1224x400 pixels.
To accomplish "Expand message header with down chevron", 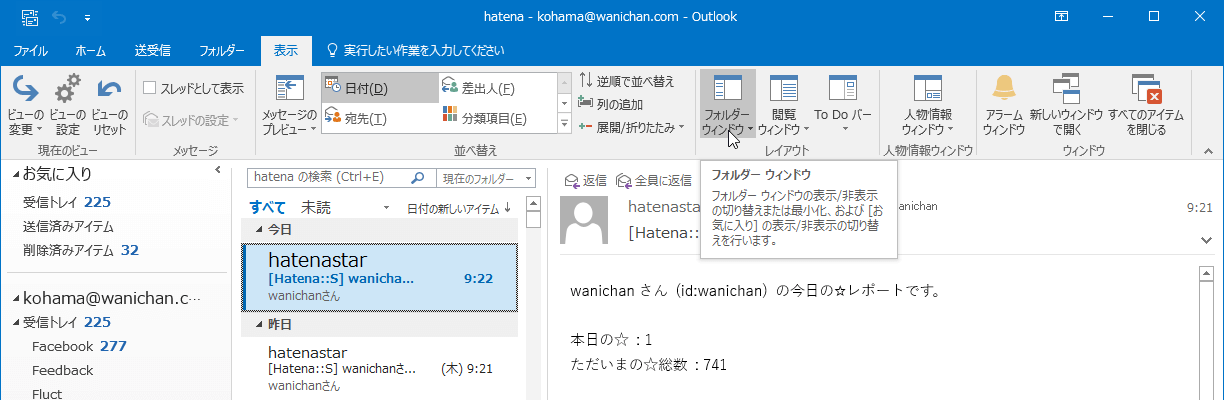I will pos(1206,239).
